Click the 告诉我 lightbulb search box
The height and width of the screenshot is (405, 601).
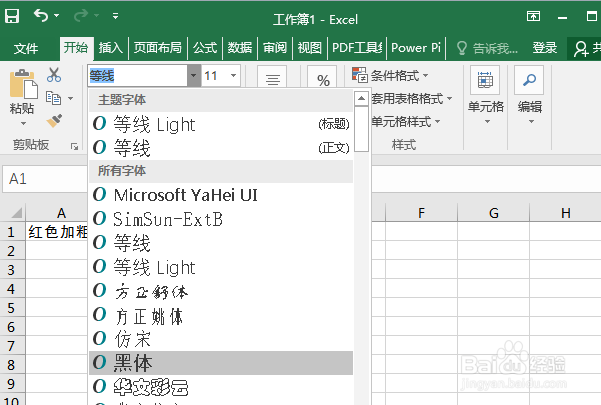(487, 48)
